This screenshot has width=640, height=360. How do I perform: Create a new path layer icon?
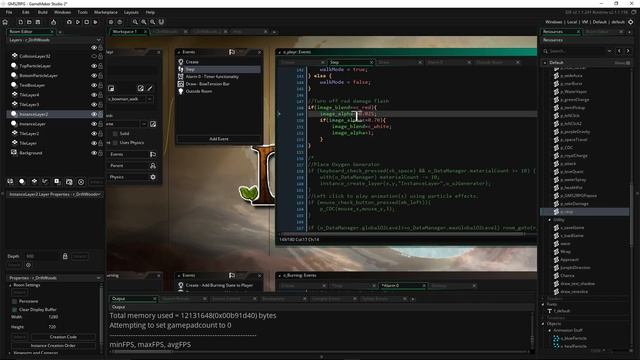click(45, 182)
